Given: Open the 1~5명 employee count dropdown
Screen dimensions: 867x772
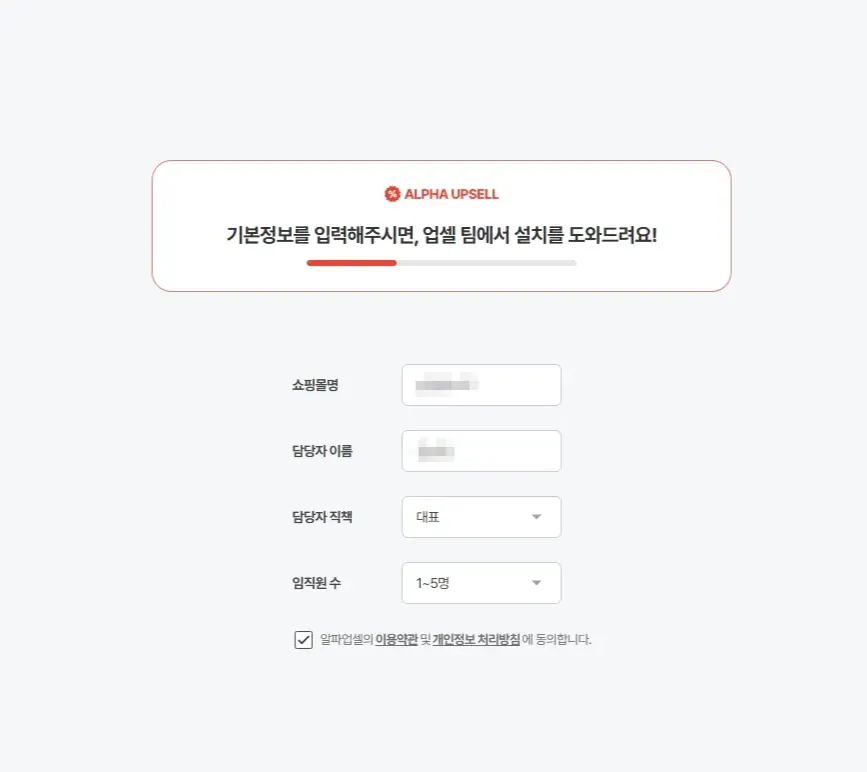Looking at the screenshot, I should click(482, 583).
